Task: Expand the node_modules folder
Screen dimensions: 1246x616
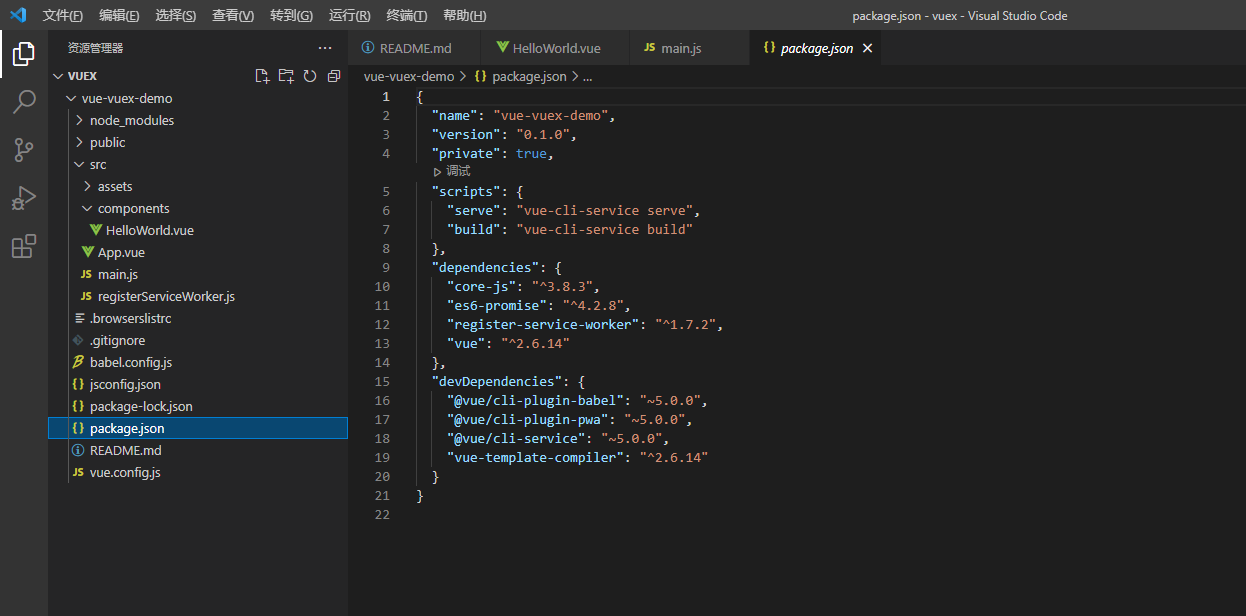Action: tap(198, 120)
